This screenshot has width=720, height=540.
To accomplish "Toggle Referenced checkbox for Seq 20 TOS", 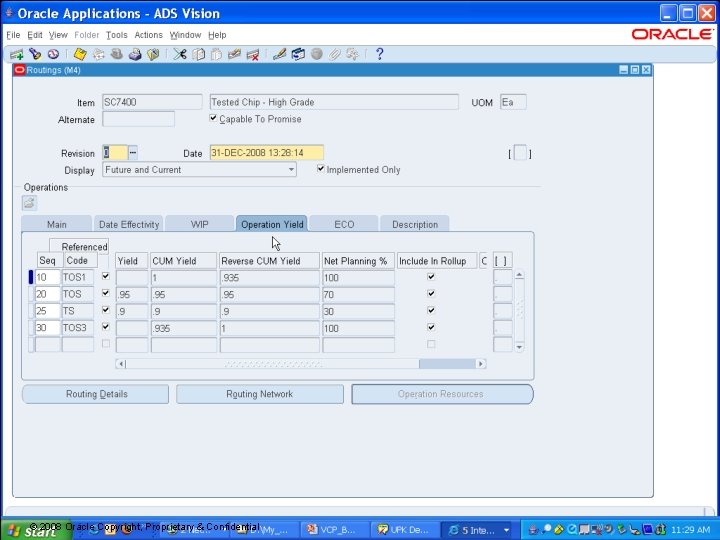I will pyautogui.click(x=106, y=293).
